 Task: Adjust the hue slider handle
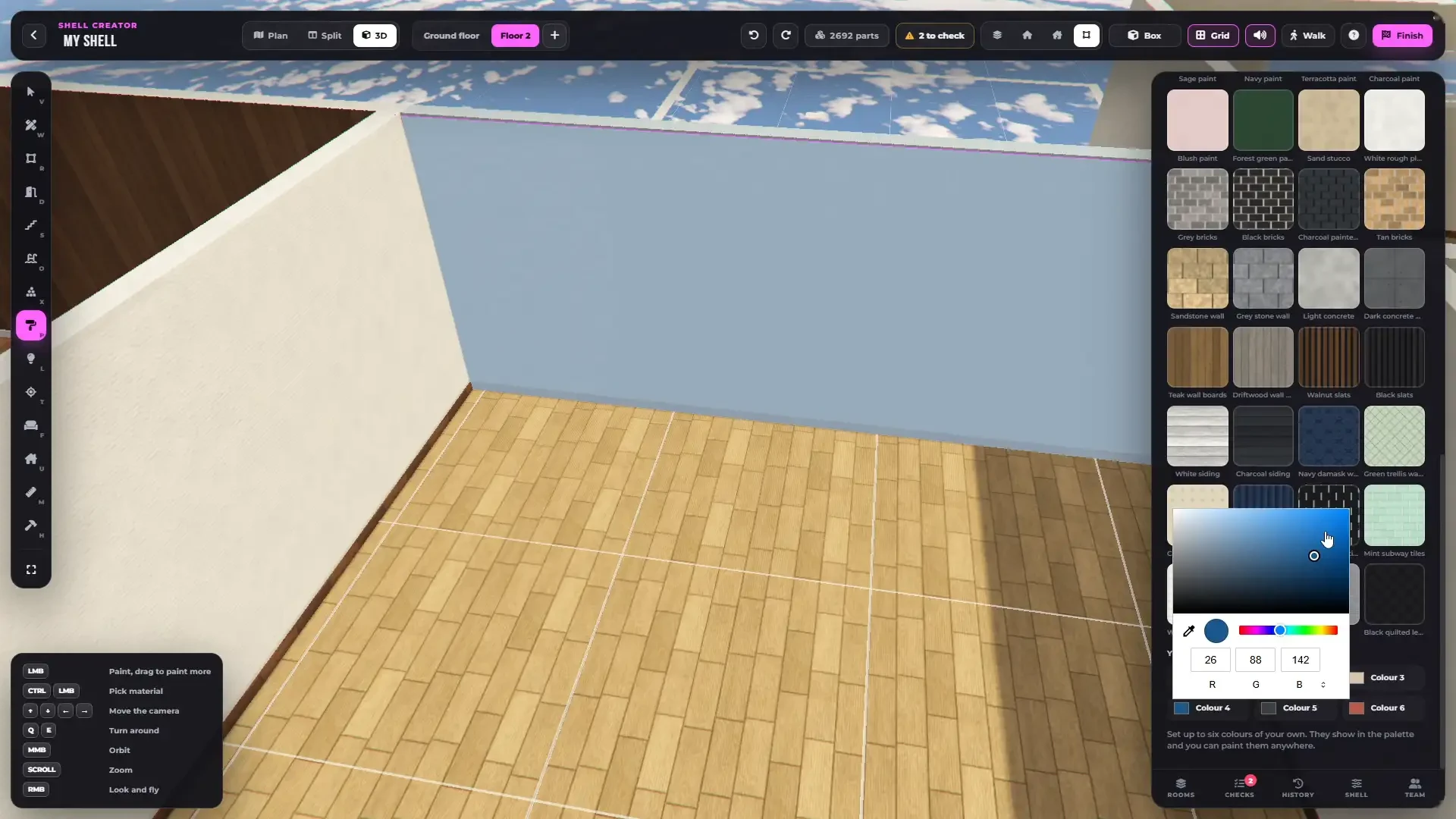1279,630
